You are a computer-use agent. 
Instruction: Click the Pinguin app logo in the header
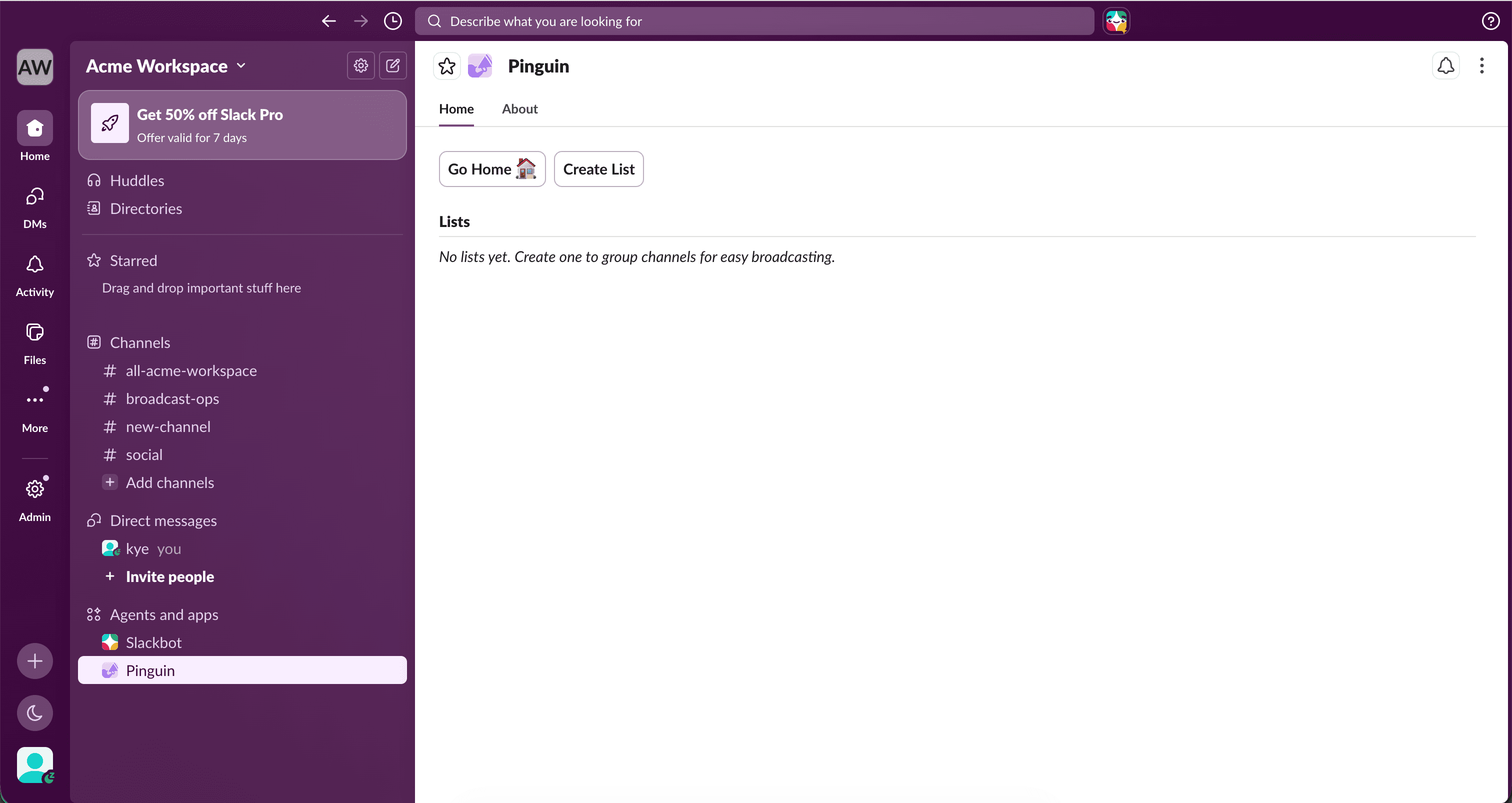click(480, 65)
